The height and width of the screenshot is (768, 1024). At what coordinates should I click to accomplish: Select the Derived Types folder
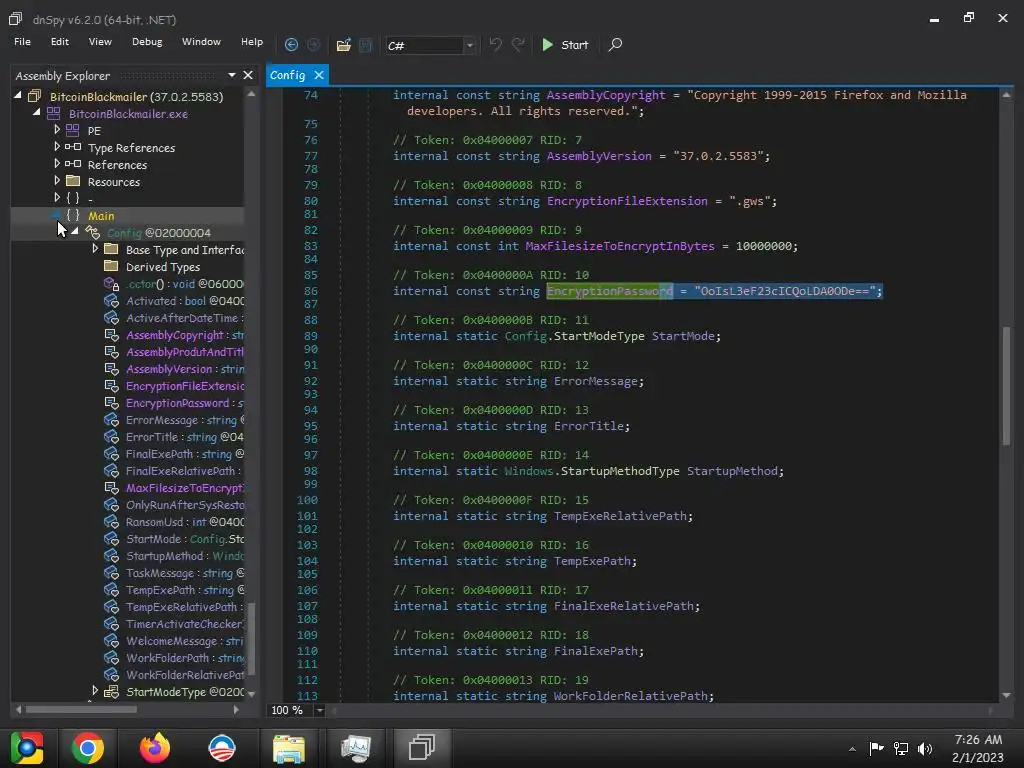[x=163, y=266]
